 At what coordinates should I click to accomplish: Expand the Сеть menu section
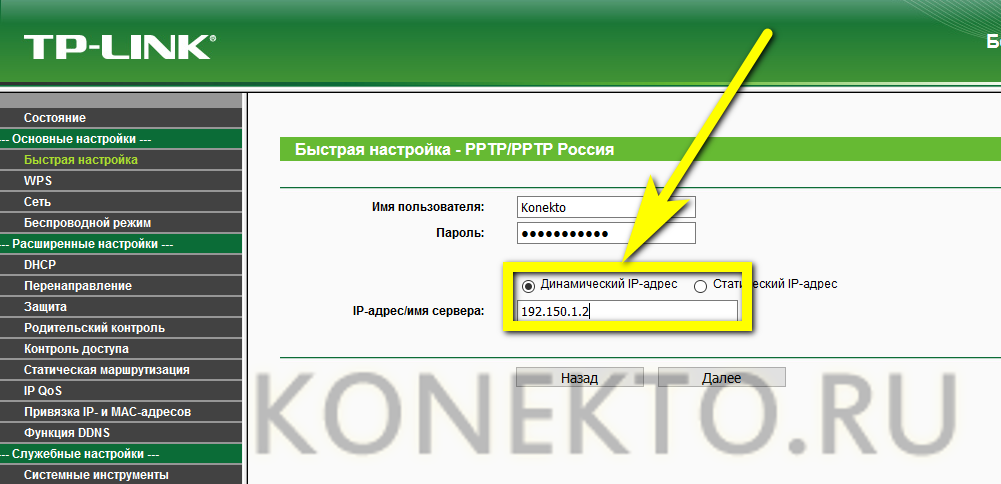click(121, 202)
